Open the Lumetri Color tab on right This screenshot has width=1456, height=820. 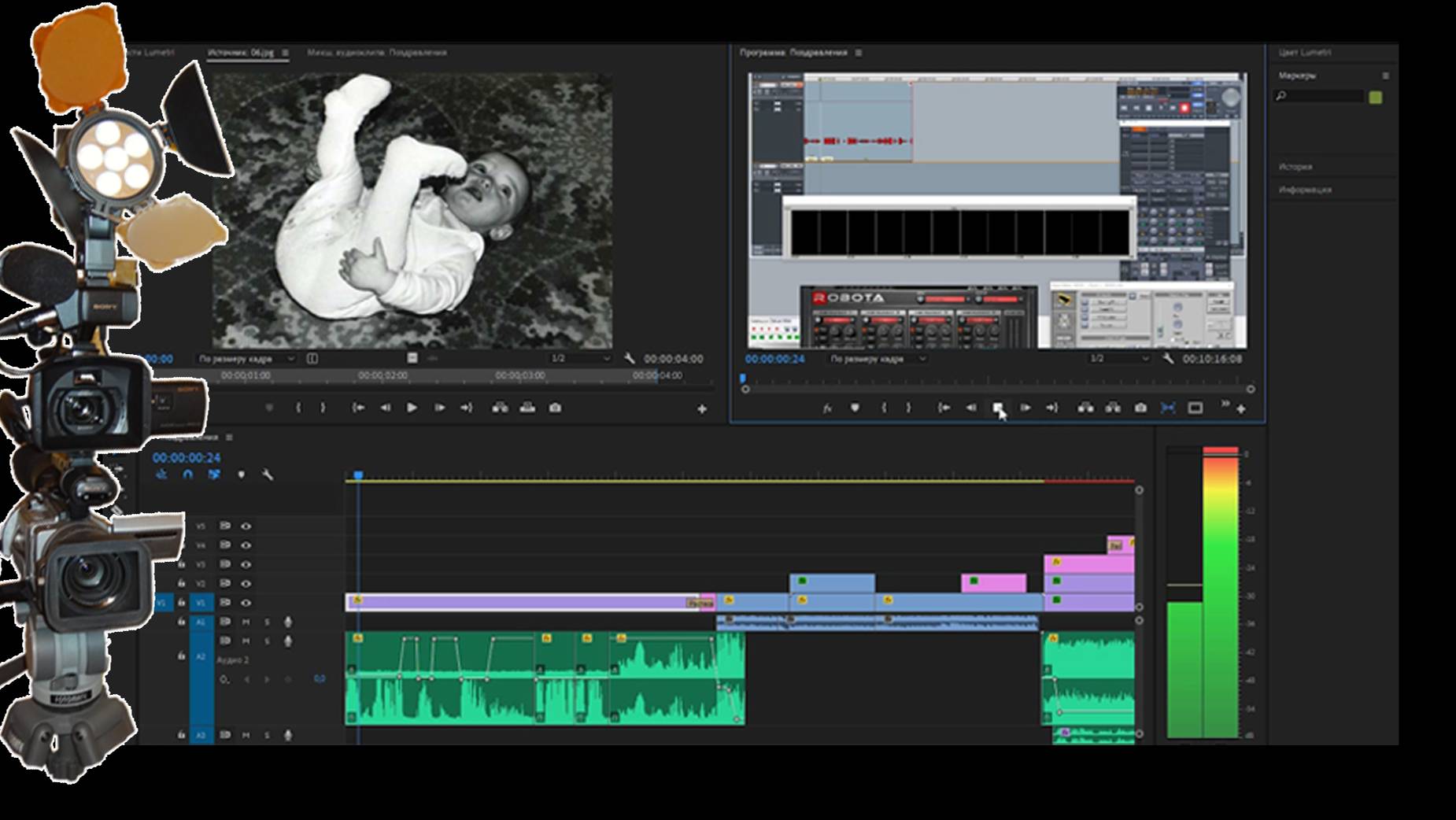click(1305, 53)
